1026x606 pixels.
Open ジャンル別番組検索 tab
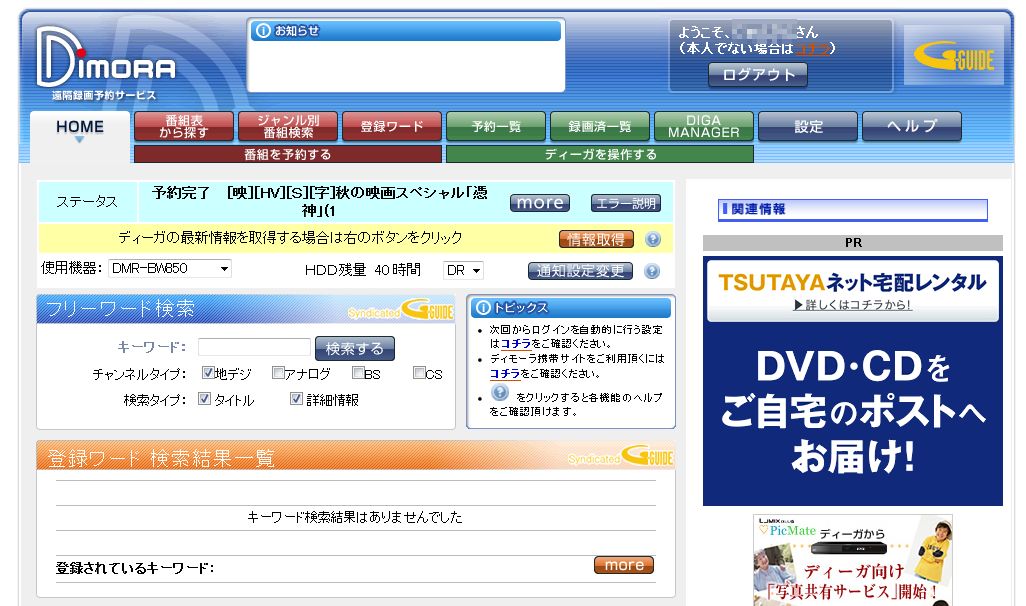(x=288, y=126)
